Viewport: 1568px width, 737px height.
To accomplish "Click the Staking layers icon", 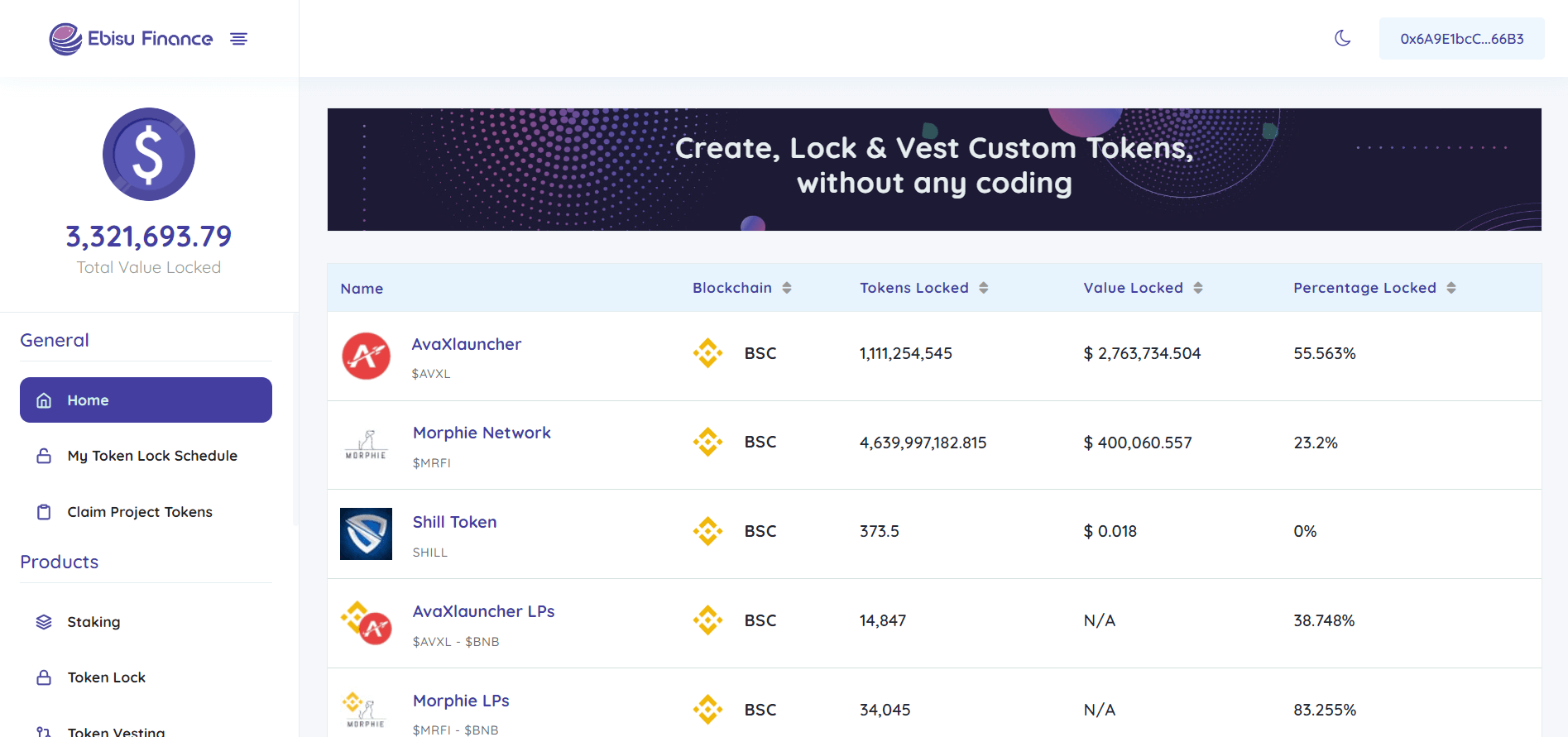I will pos(44,622).
